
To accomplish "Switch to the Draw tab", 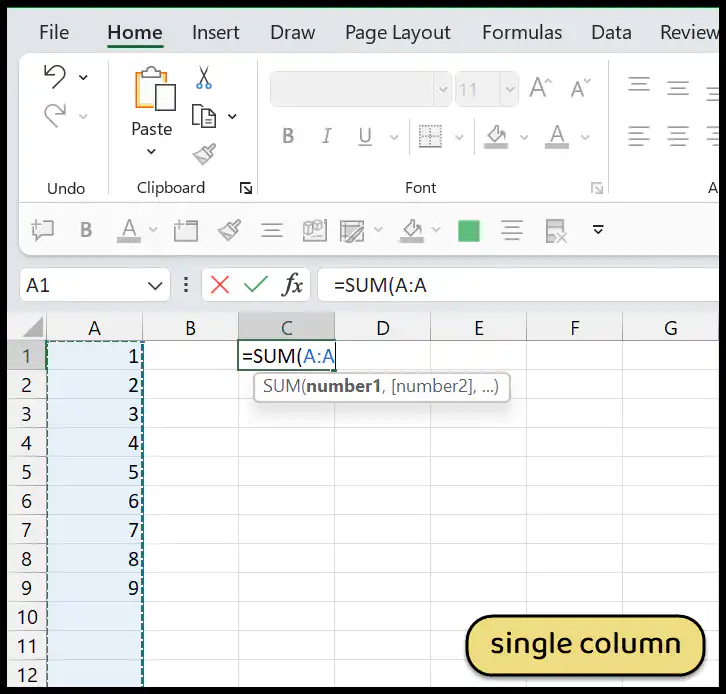I will [x=293, y=32].
